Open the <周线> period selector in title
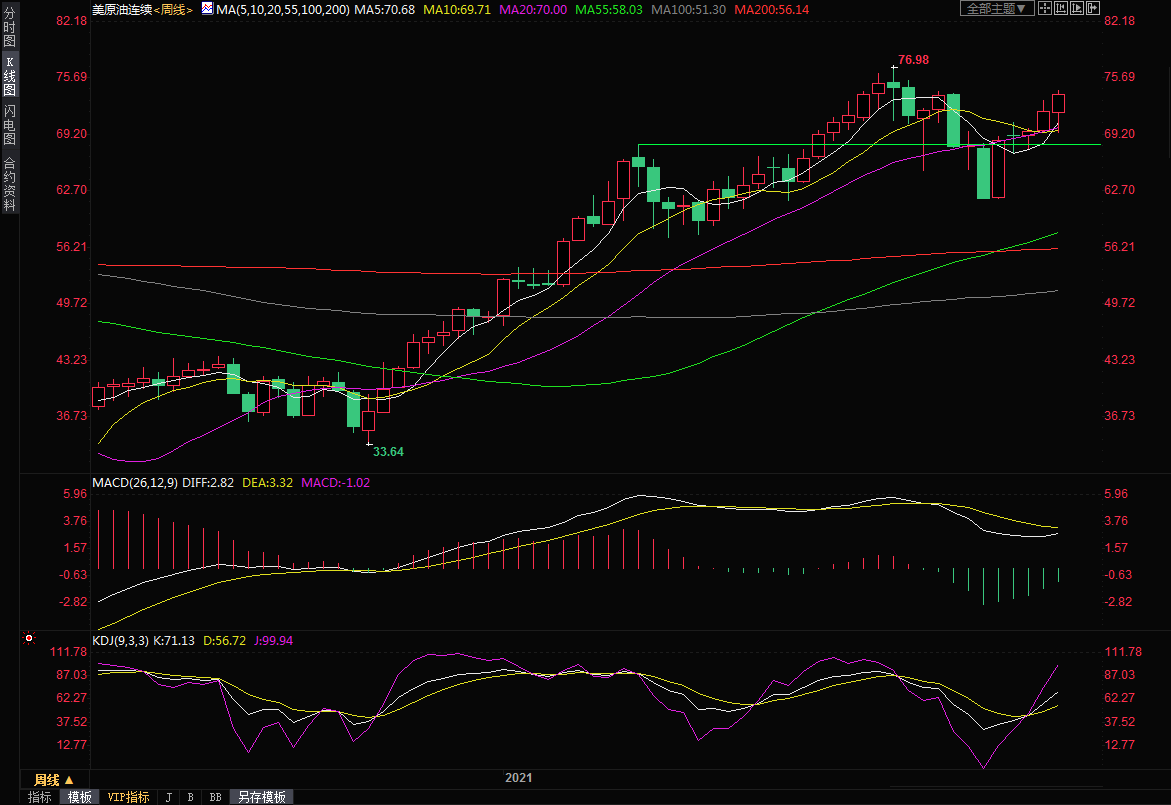Screen dimensions: 1171x805 (x=176, y=8)
